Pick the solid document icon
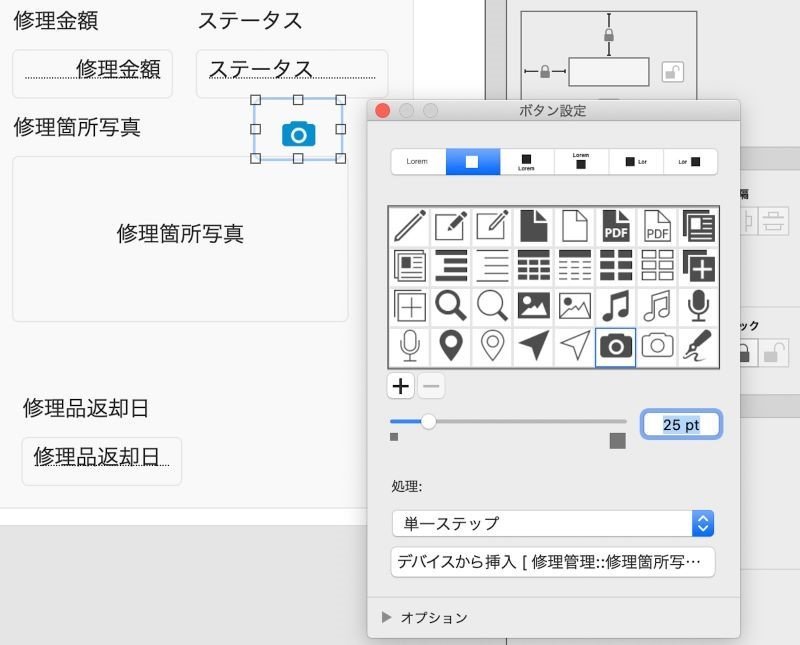This screenshot has height=645, width=800. [533, 226]
